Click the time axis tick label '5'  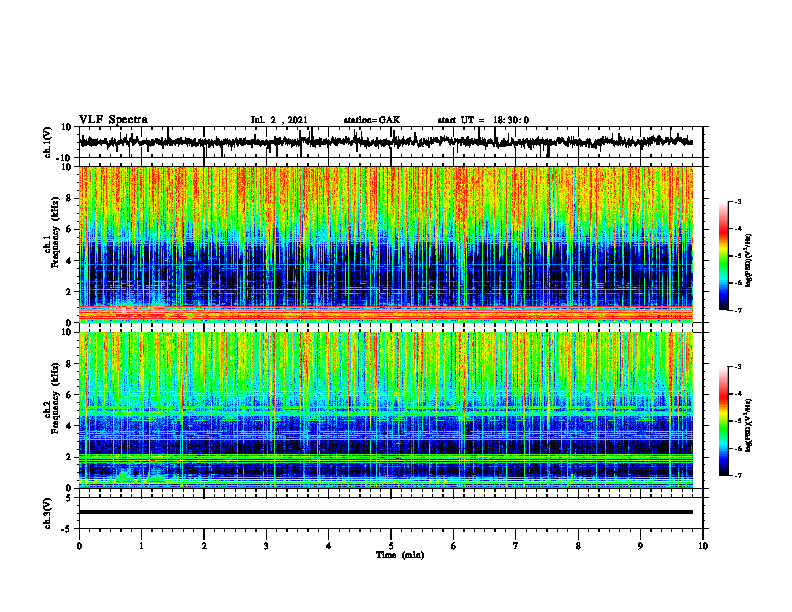(x=391, y=546)
